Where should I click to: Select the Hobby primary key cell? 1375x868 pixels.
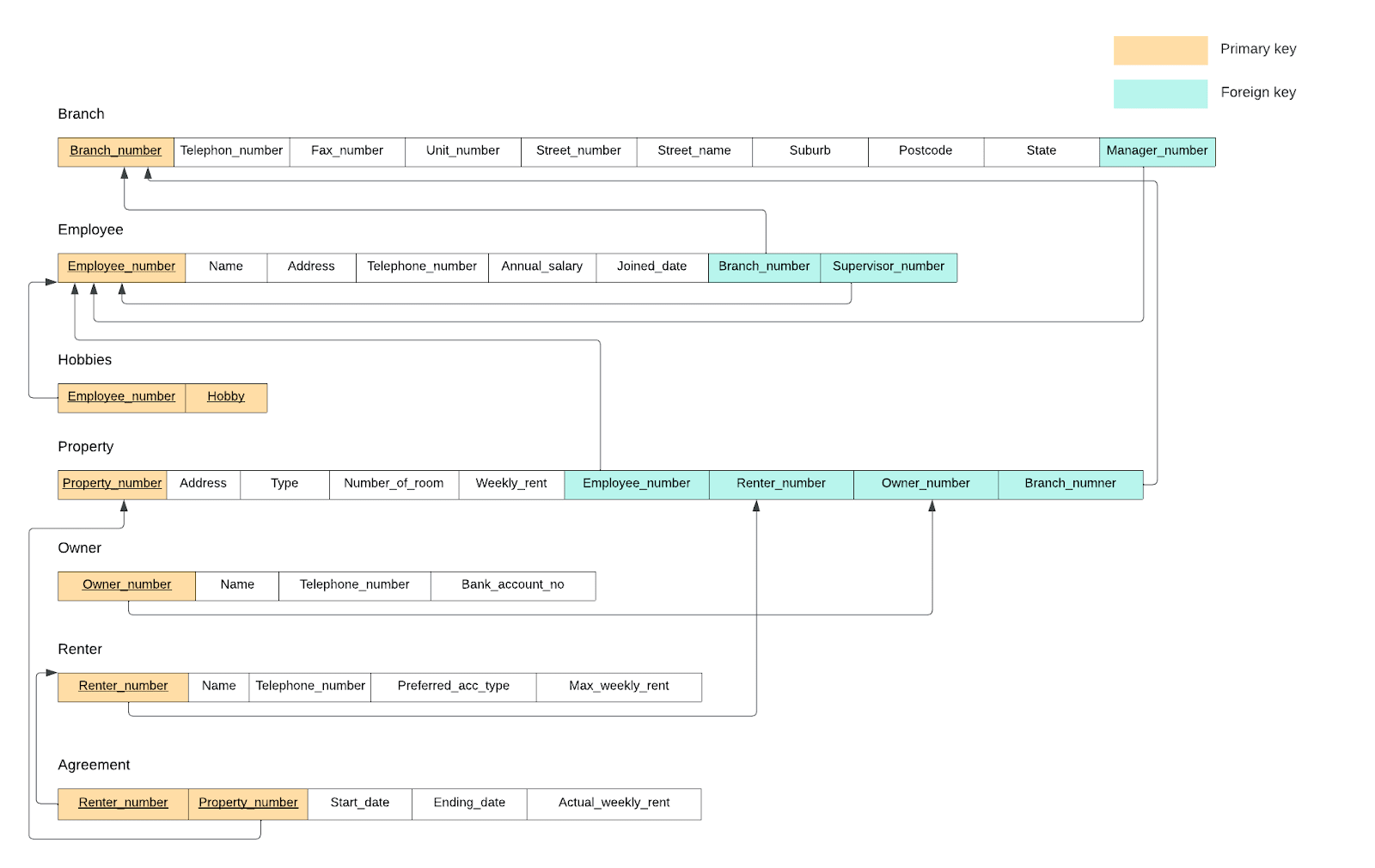pos(225,396)
